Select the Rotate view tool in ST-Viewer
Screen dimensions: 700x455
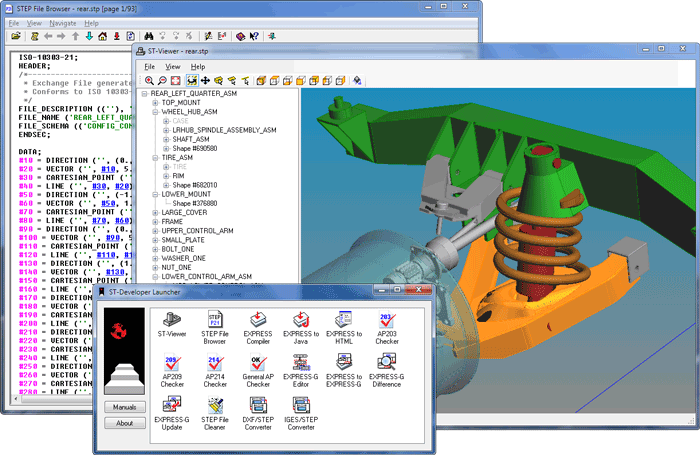coord(192,80)
